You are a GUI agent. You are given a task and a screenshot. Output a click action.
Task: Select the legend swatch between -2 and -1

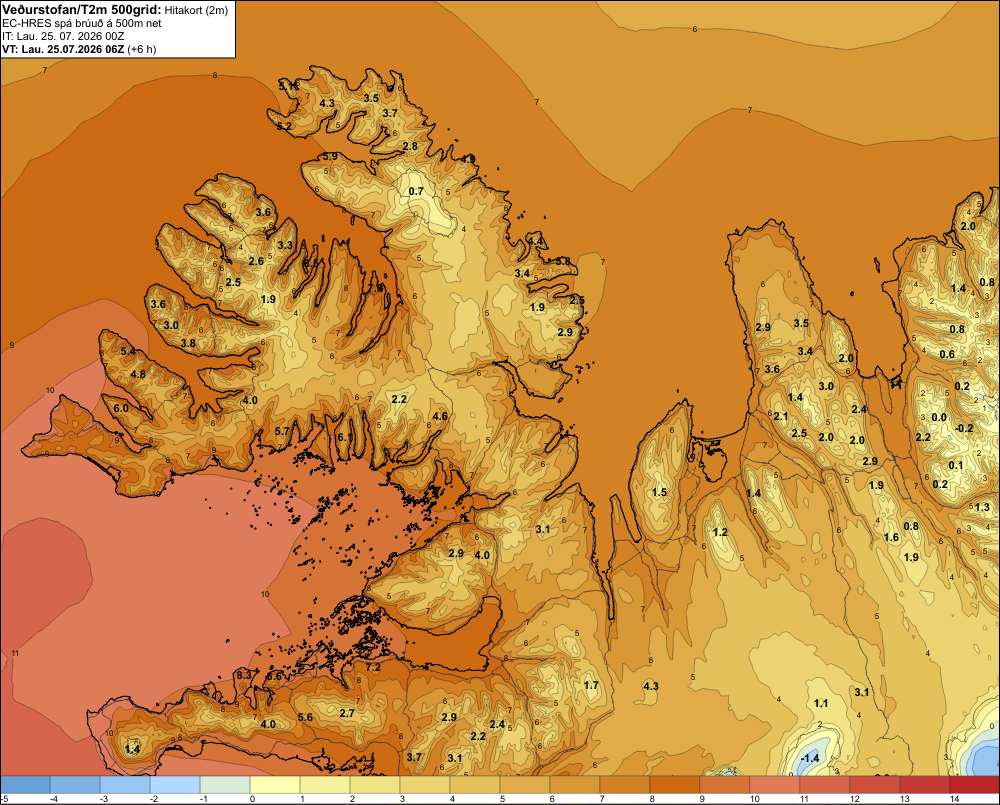(175, 785)
